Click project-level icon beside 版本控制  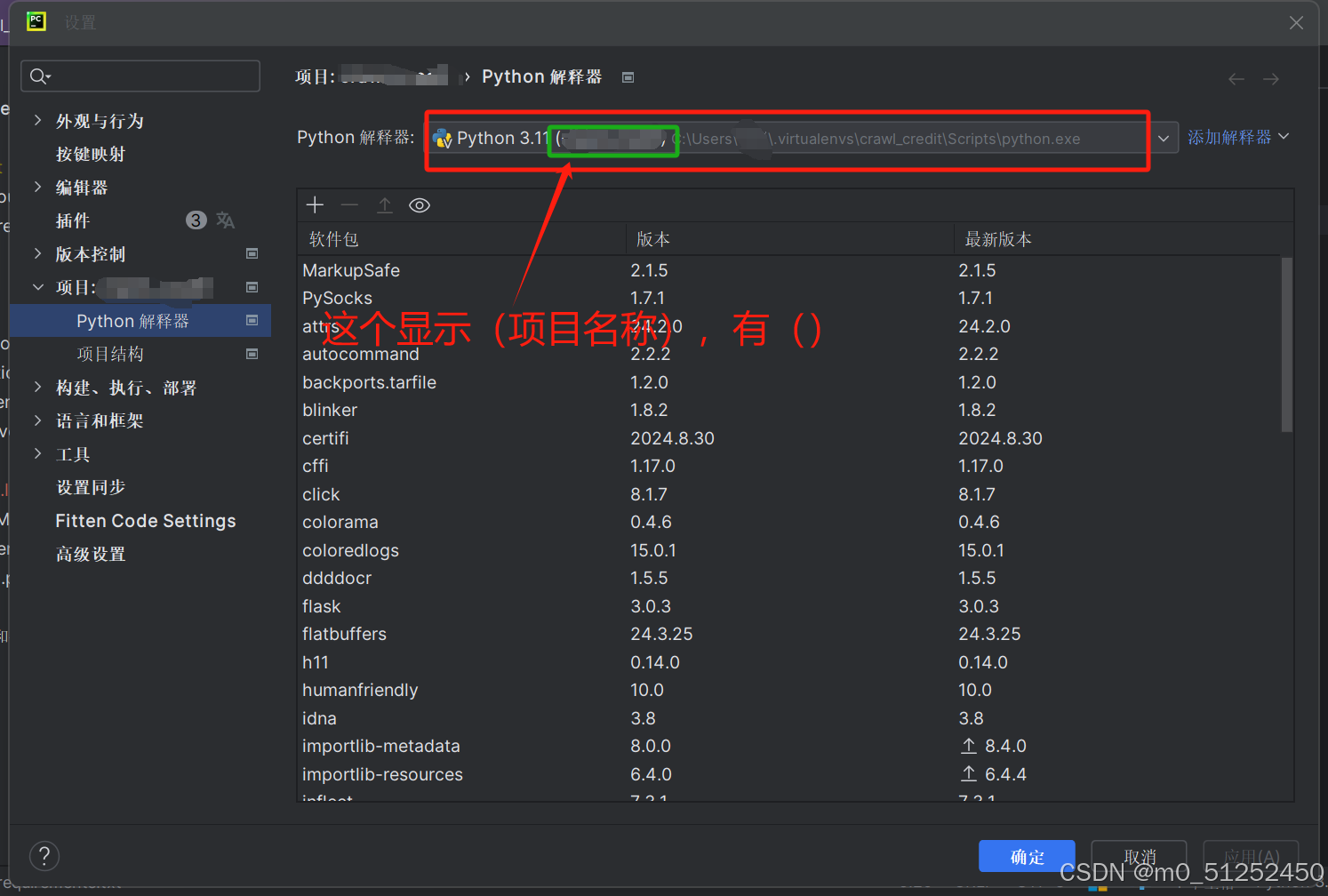[x=252, y=253]
